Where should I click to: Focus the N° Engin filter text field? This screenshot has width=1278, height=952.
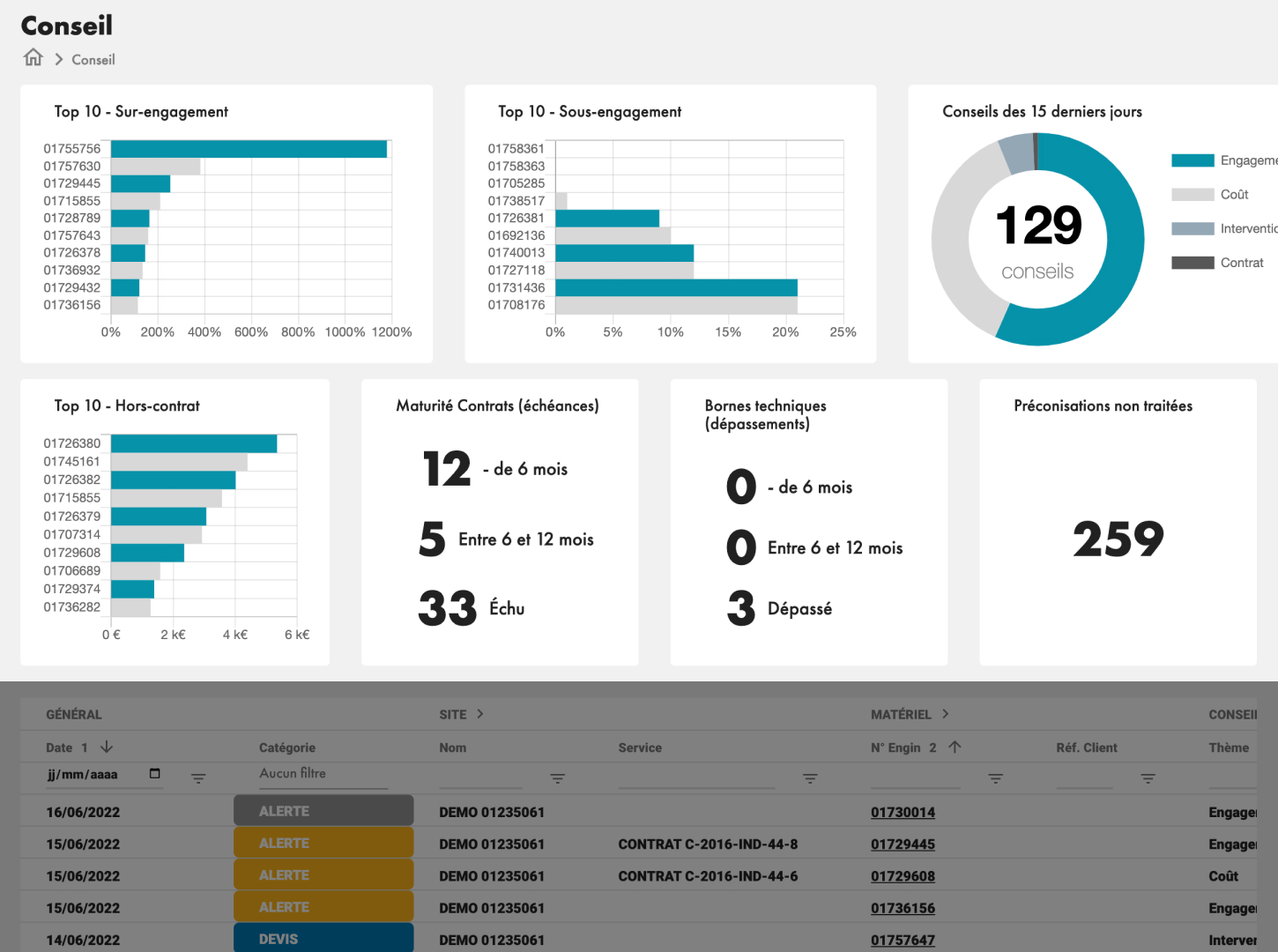[x=916, y=777]
